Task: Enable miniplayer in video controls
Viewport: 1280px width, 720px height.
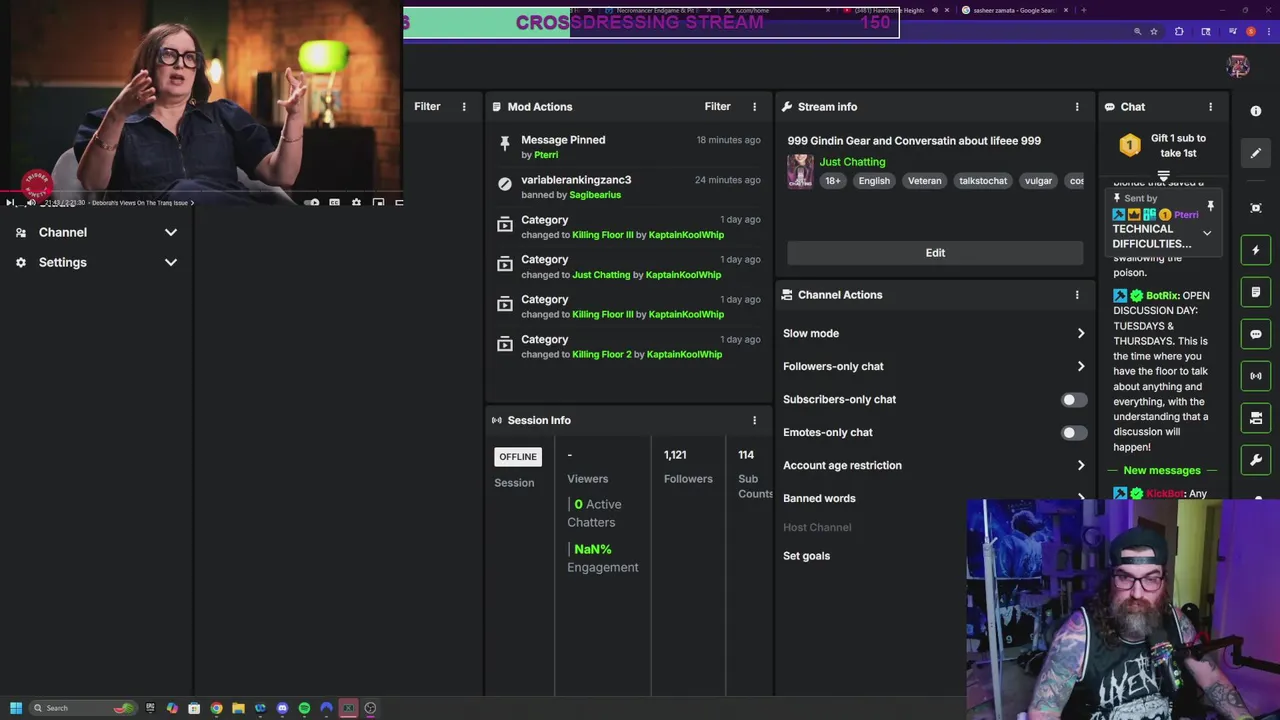Action: (378, 203)
